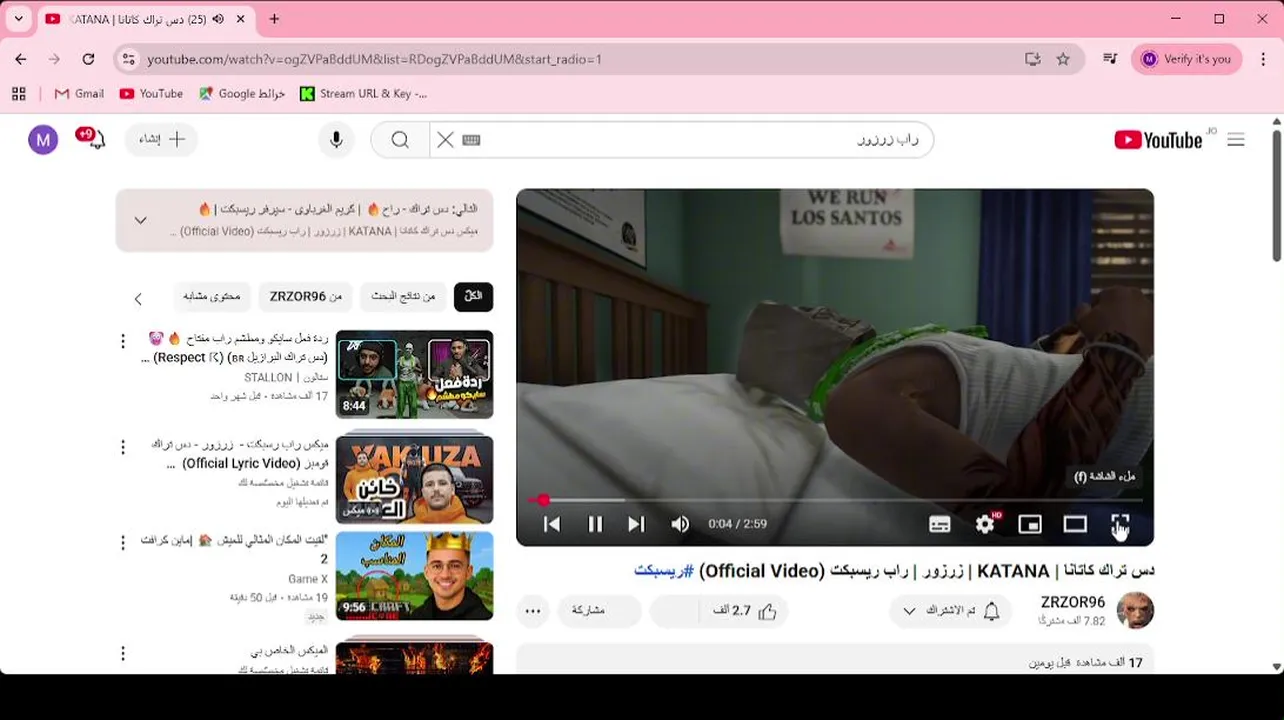Open the 9:56 Minecraft video thumbnail
Viewport: 1284px width, 720px height.
point(414,576)
